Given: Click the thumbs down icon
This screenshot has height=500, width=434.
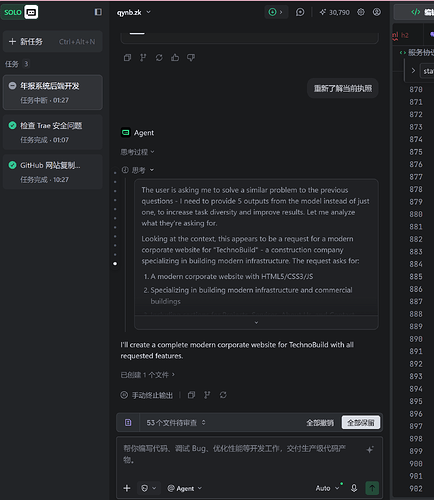Looking at the screenshot, I should [x=191, y=58].
